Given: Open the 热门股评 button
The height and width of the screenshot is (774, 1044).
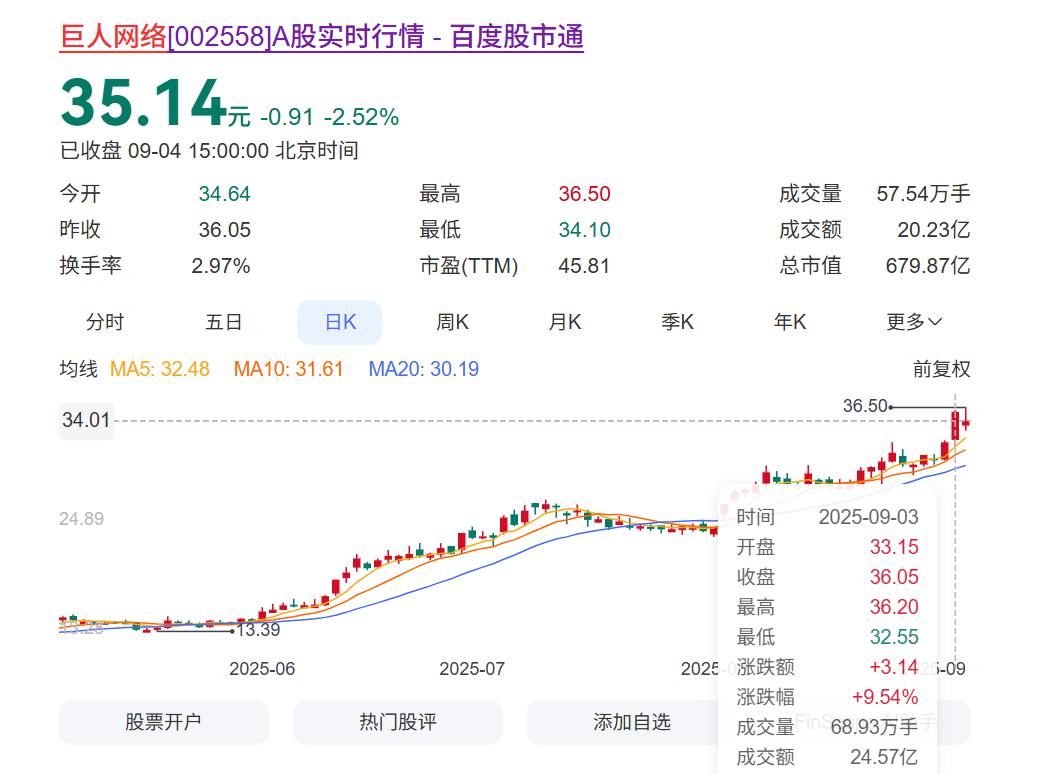Looking at the screenshot, I should 397,722.
